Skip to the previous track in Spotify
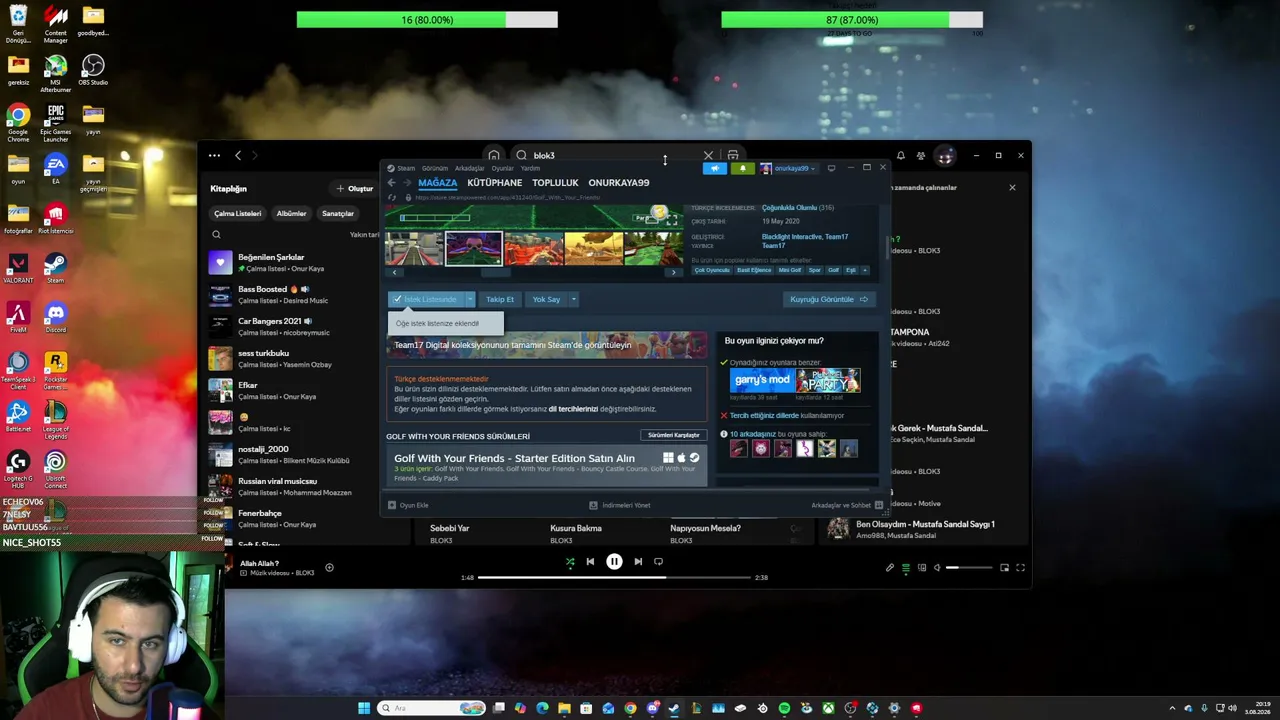The image size is (1280, 720). coord(590,562)
